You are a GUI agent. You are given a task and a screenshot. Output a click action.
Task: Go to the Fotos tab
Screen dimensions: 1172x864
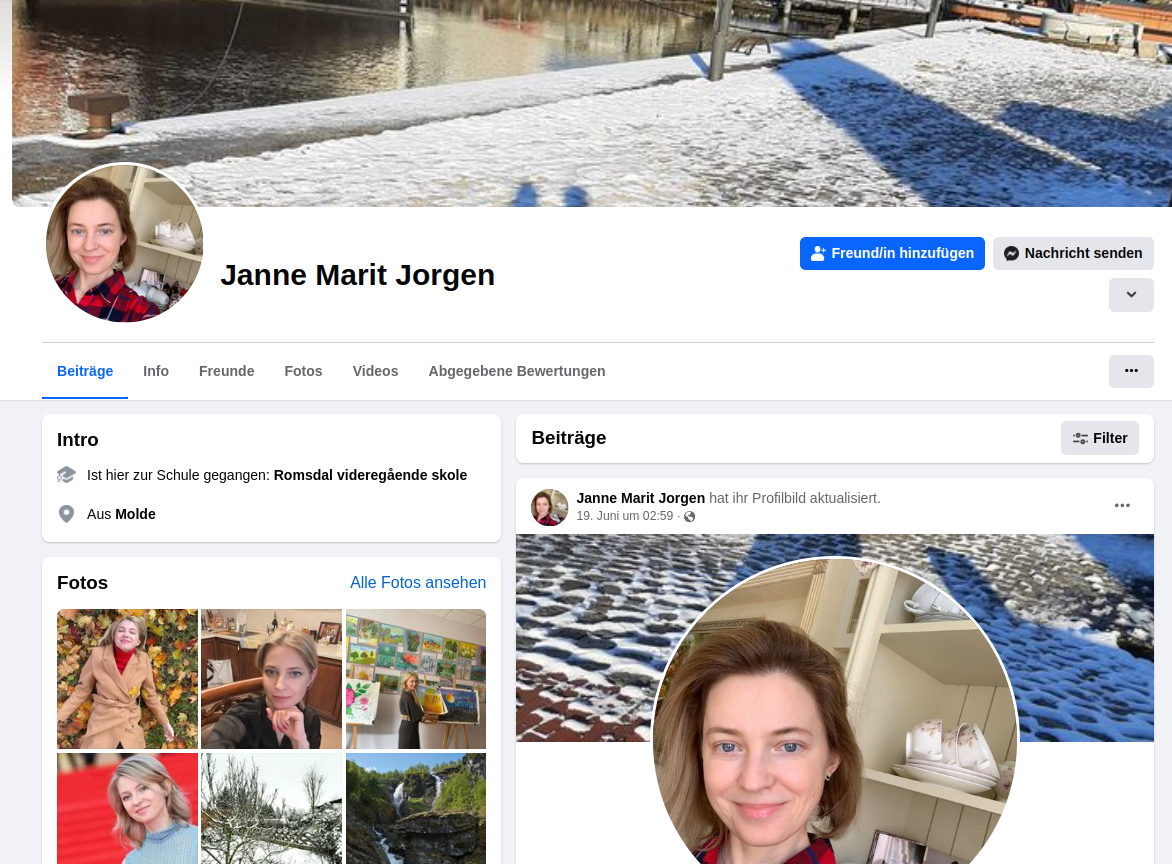(303, 371)
